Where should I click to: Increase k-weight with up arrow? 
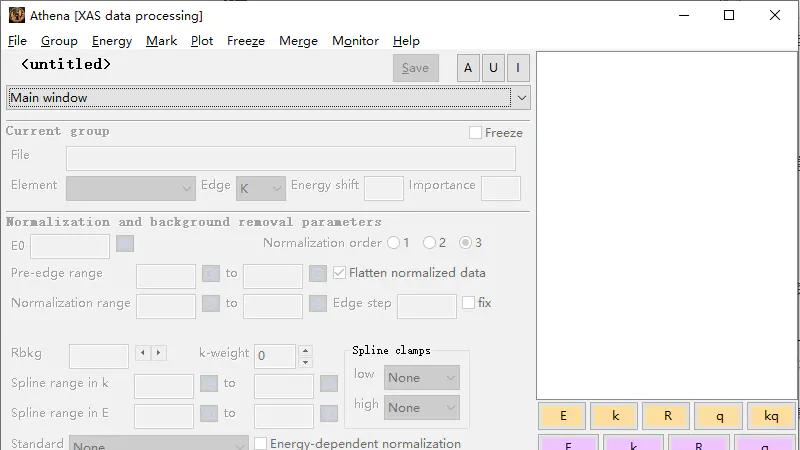(x=305, y=351)
